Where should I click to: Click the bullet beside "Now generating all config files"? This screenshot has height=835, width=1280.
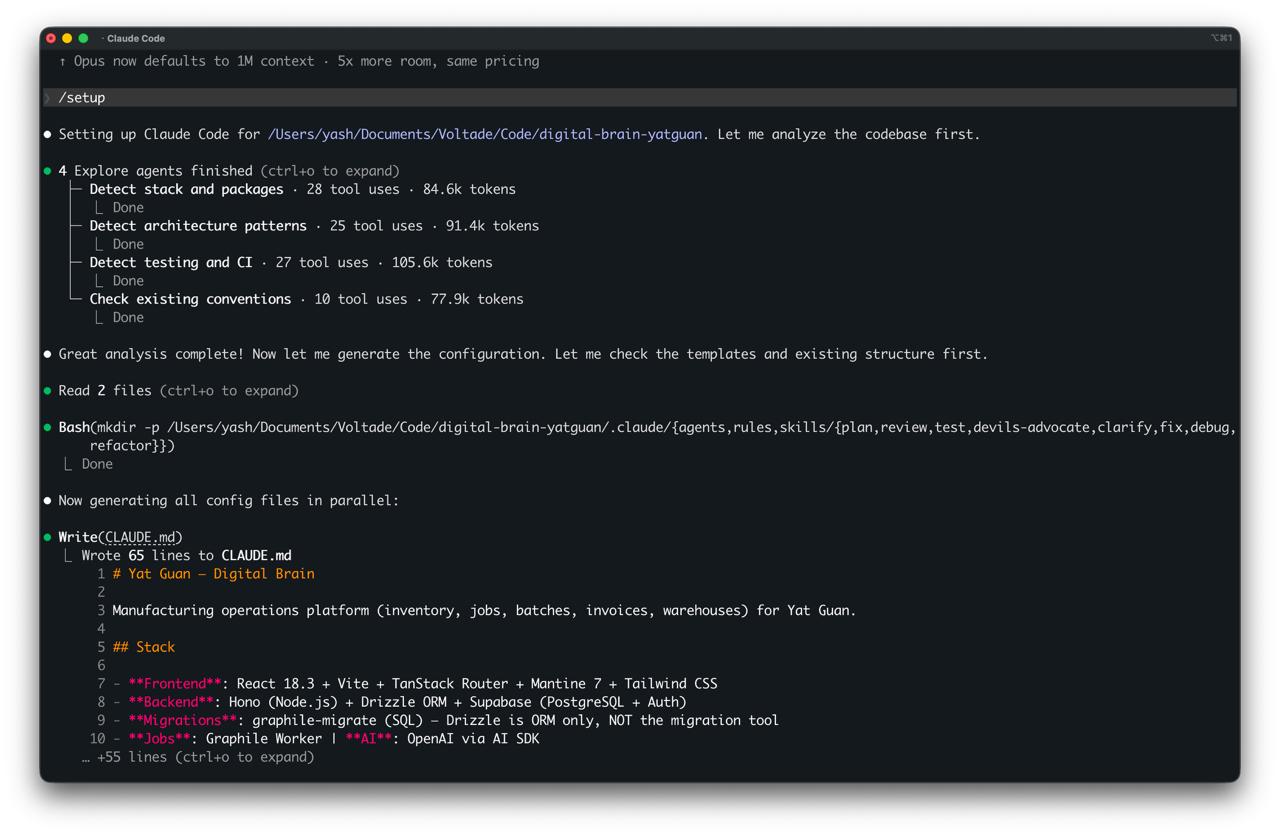coord(46,500)
